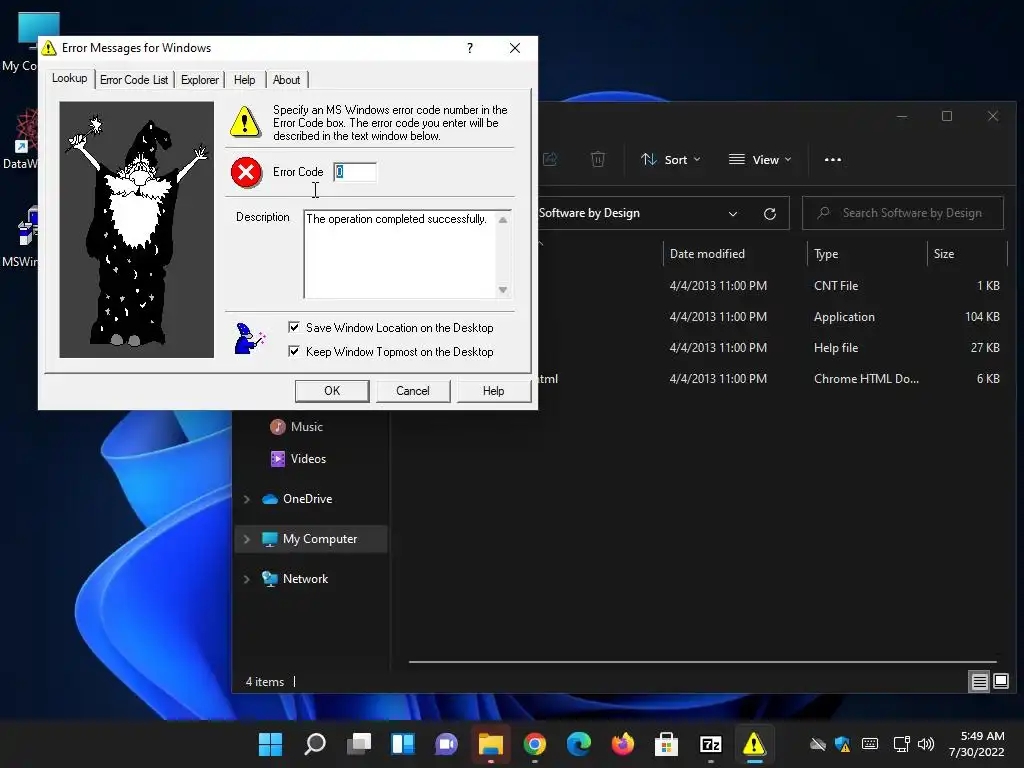Click the red X error icon
The width and height of the screenshot is (1024, 768).
click(246, 172)
